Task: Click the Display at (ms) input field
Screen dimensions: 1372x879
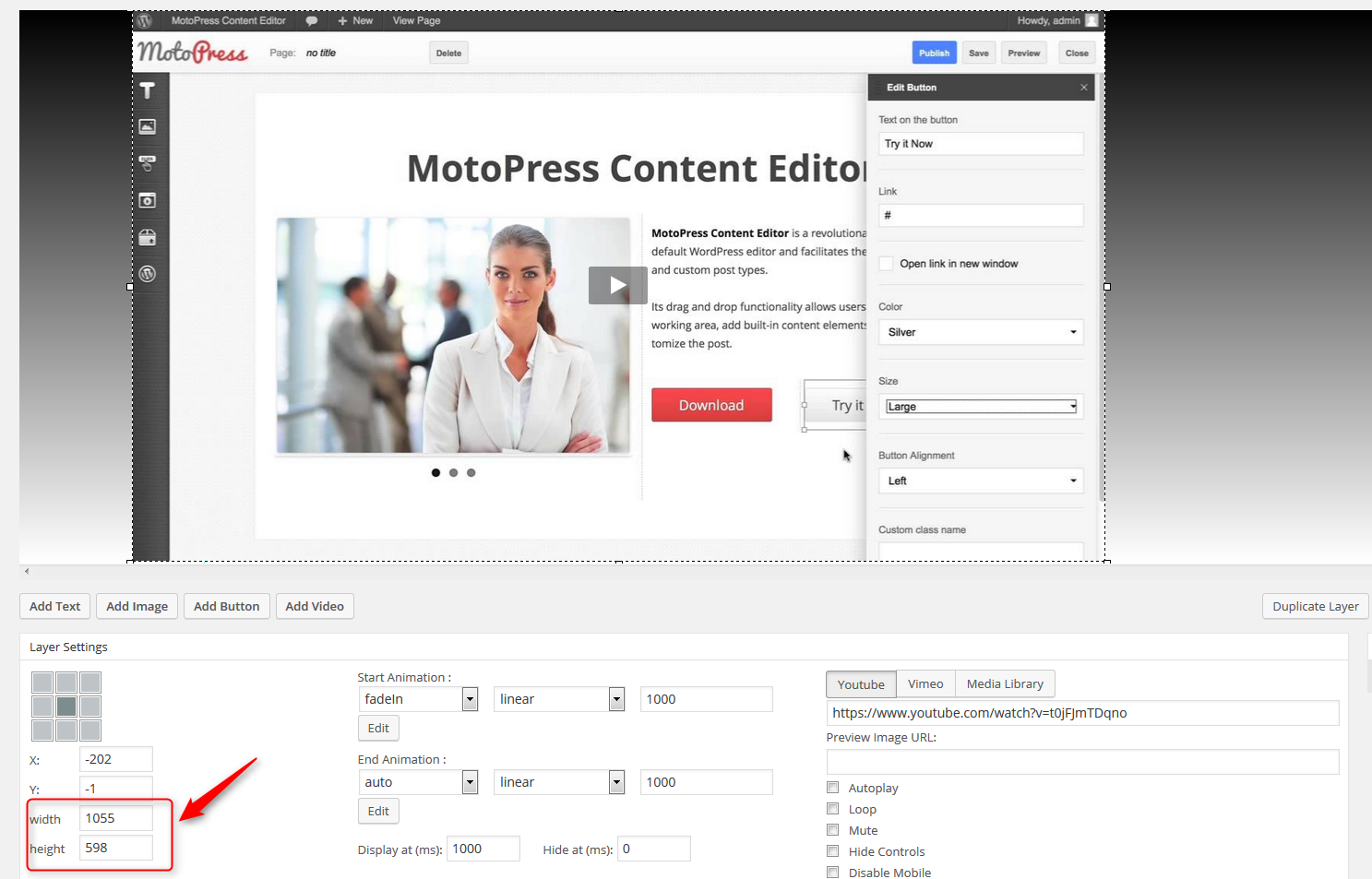Action: pyautogui.click(x=483, y=849)
